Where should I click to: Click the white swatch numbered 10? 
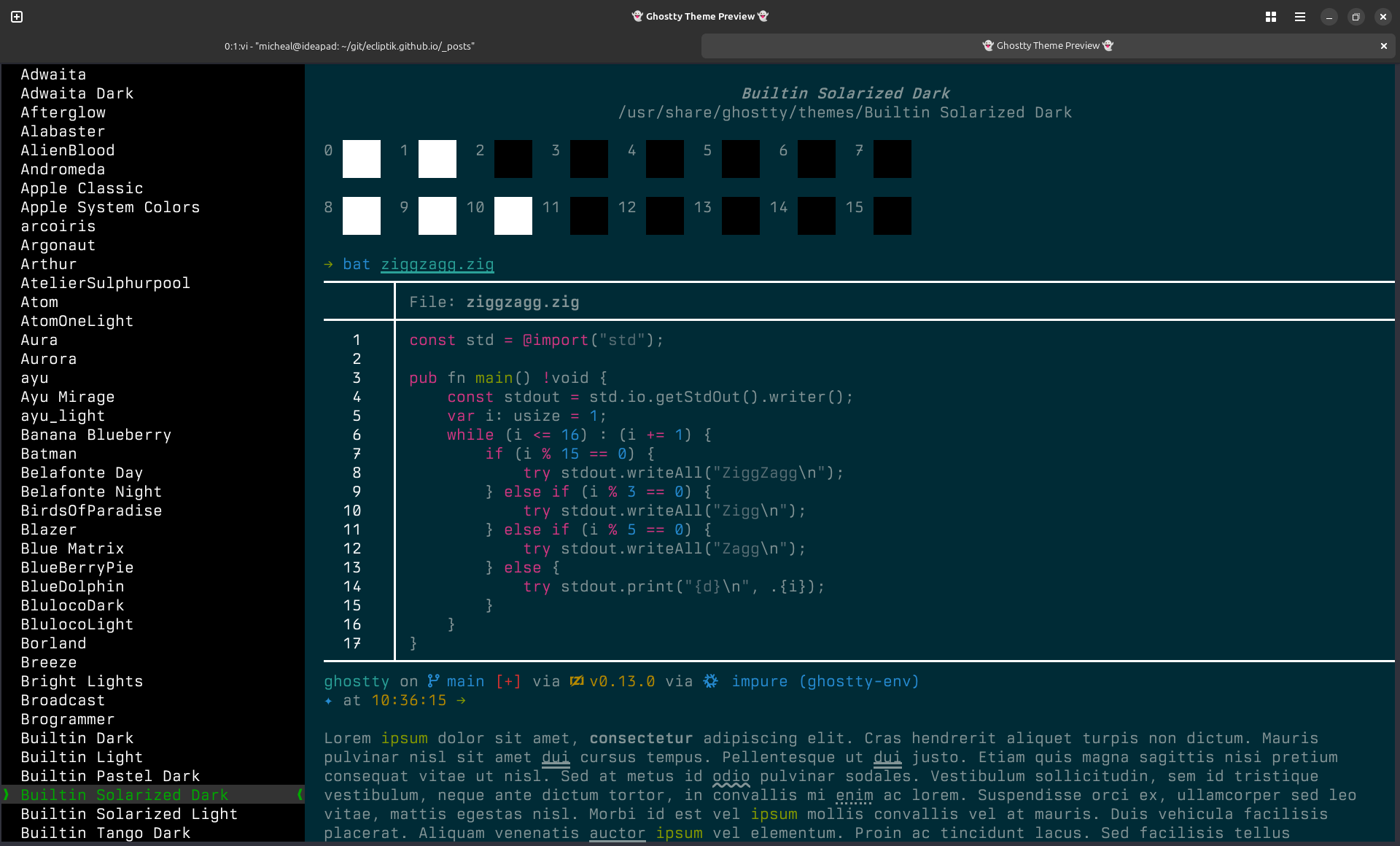click(x=513, y=215)
